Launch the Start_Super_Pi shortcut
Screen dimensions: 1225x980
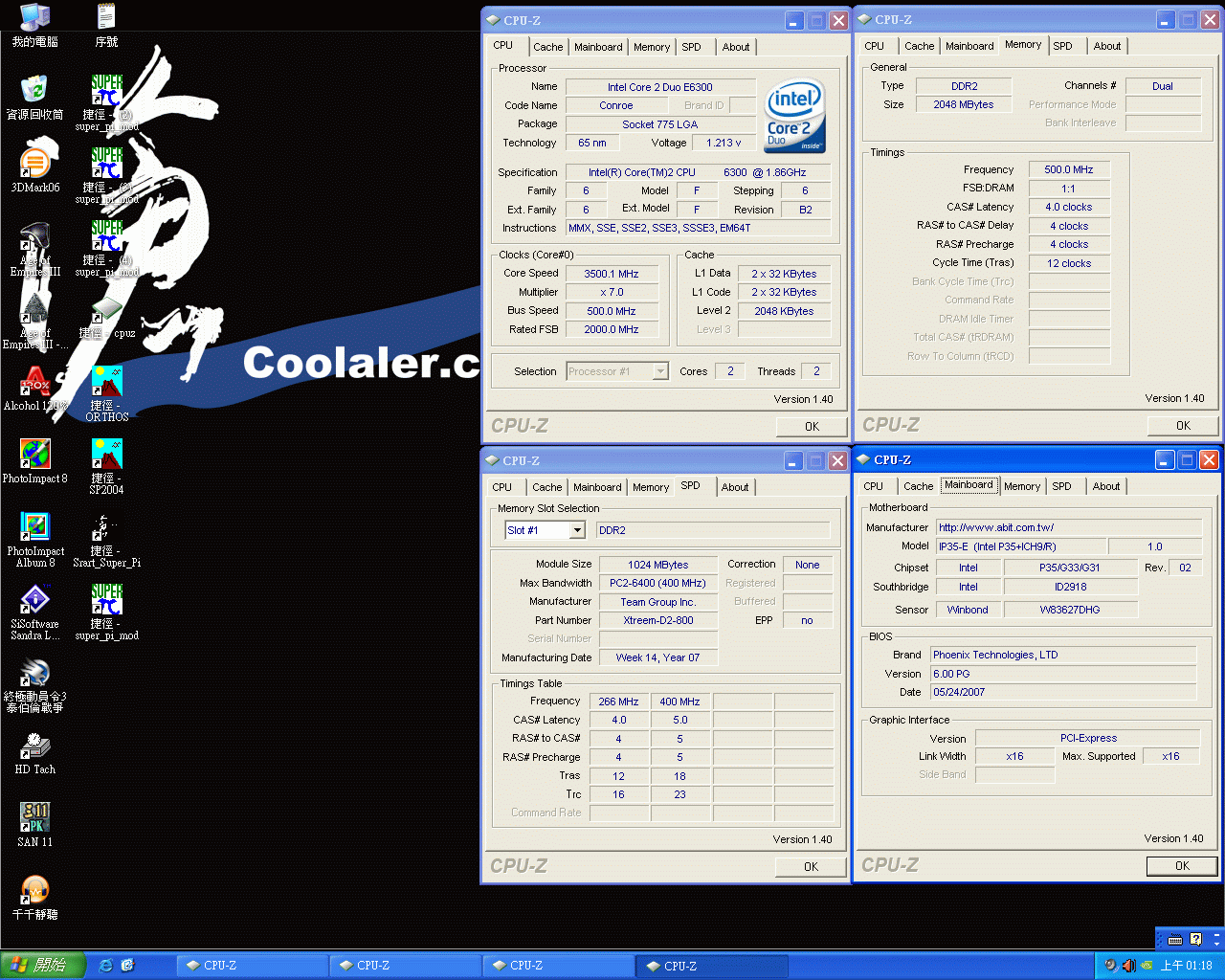pyautogui.click(x=107, y=540)
